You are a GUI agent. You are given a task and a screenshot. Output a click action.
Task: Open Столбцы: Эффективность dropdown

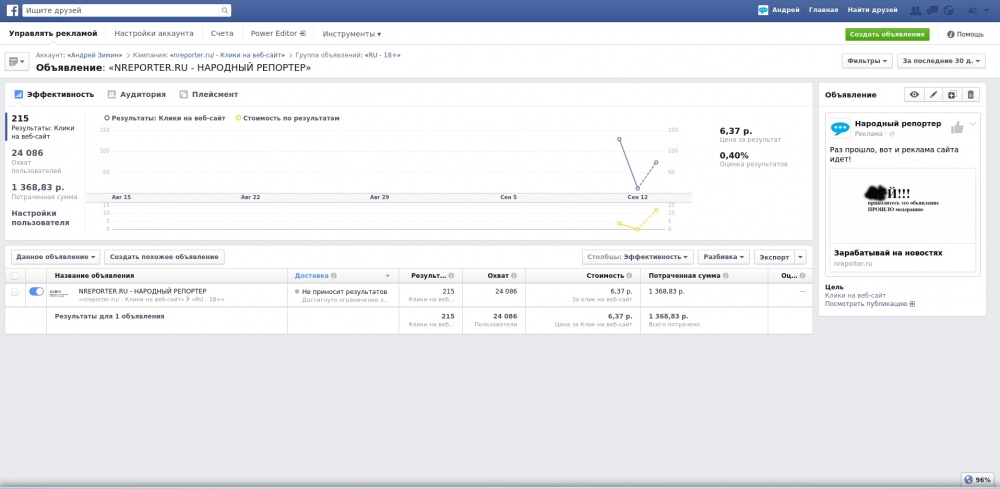pyautogui.click(x=637, y=257)
